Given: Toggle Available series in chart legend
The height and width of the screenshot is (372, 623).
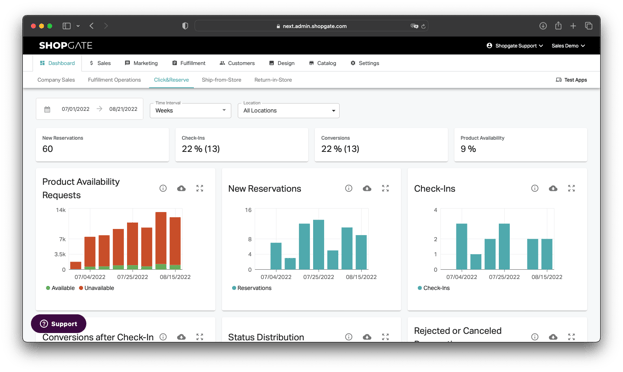Looking at the screenshot, I should (x=60, y=288).
